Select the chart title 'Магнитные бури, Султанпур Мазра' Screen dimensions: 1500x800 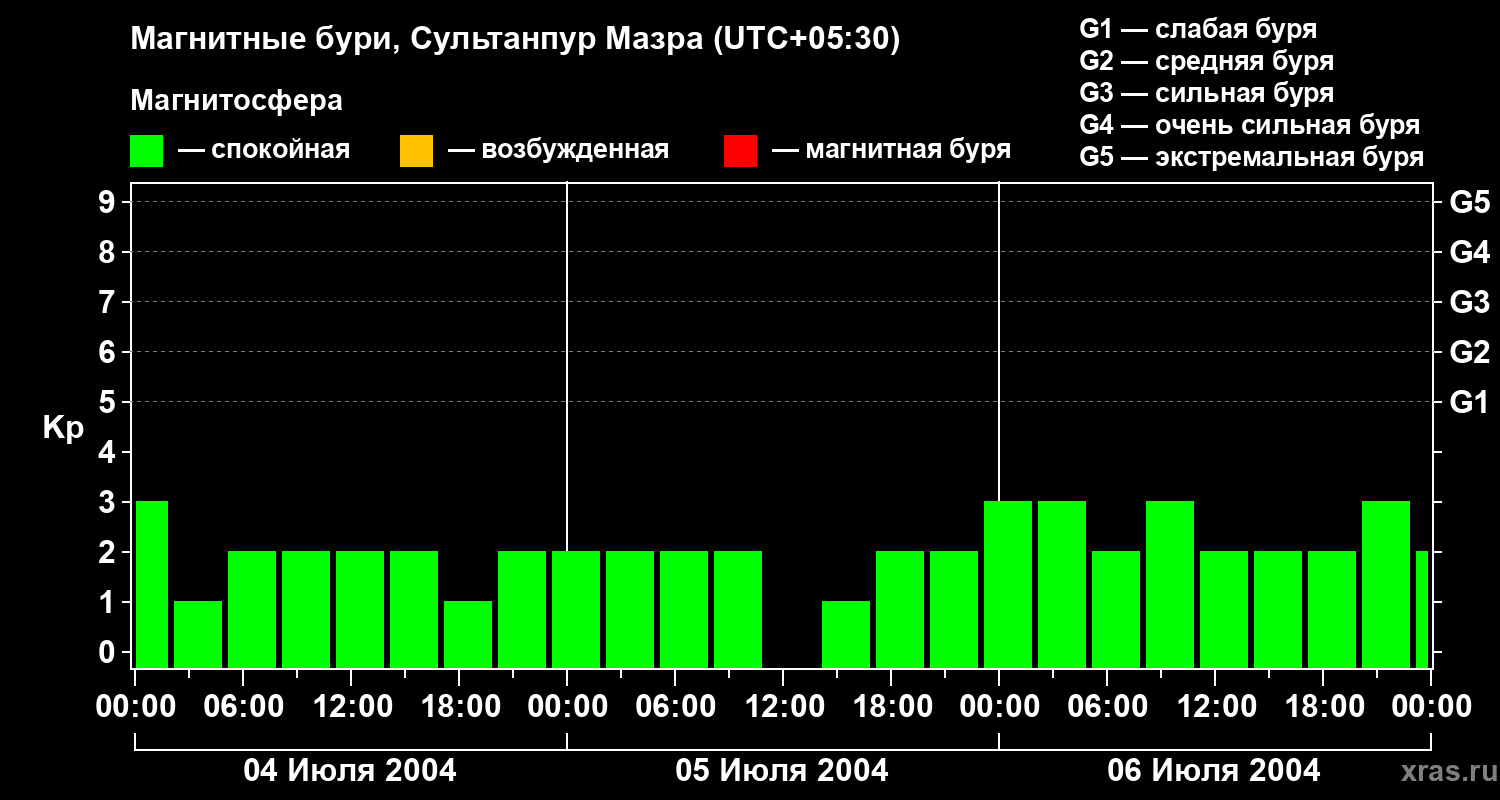[416, 40]
